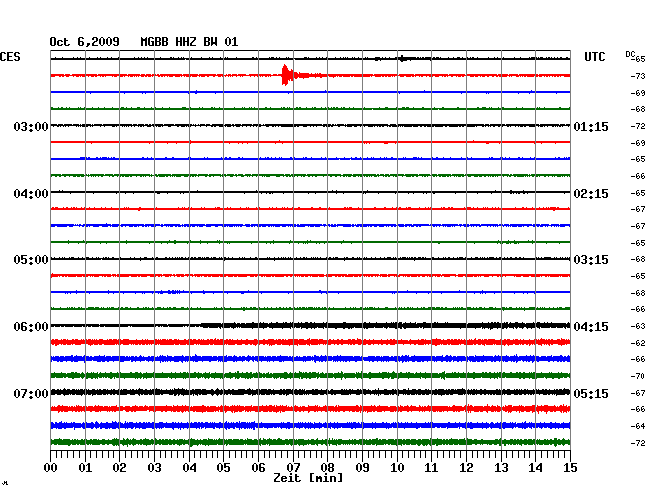Click the noise onset on the 06:00 black trace
The image size is (650, 494).
pos(203,325)
